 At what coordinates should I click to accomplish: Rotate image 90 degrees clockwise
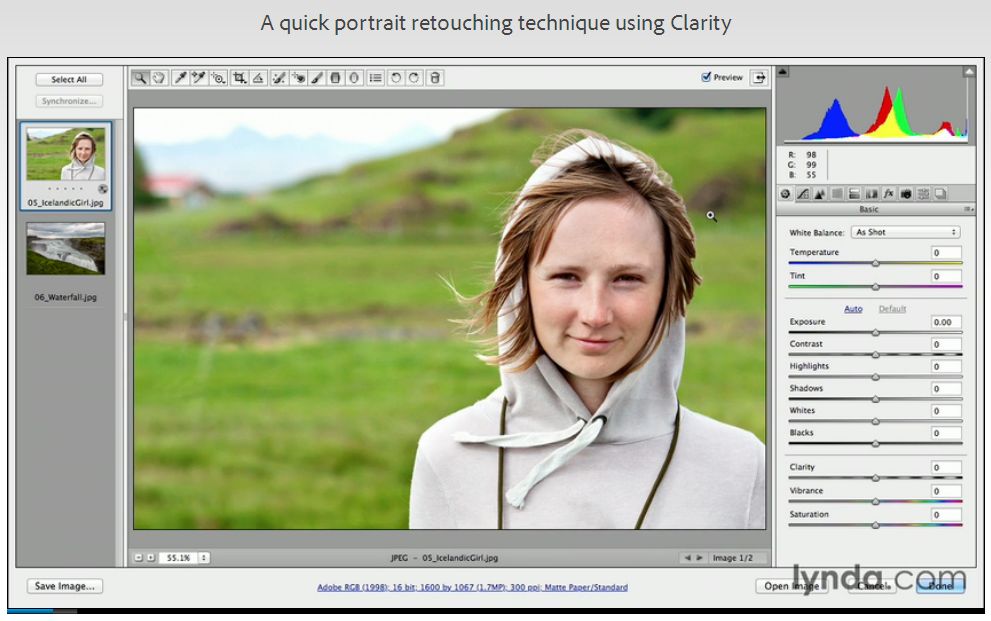pyautogui.click(x=413, y=77)
